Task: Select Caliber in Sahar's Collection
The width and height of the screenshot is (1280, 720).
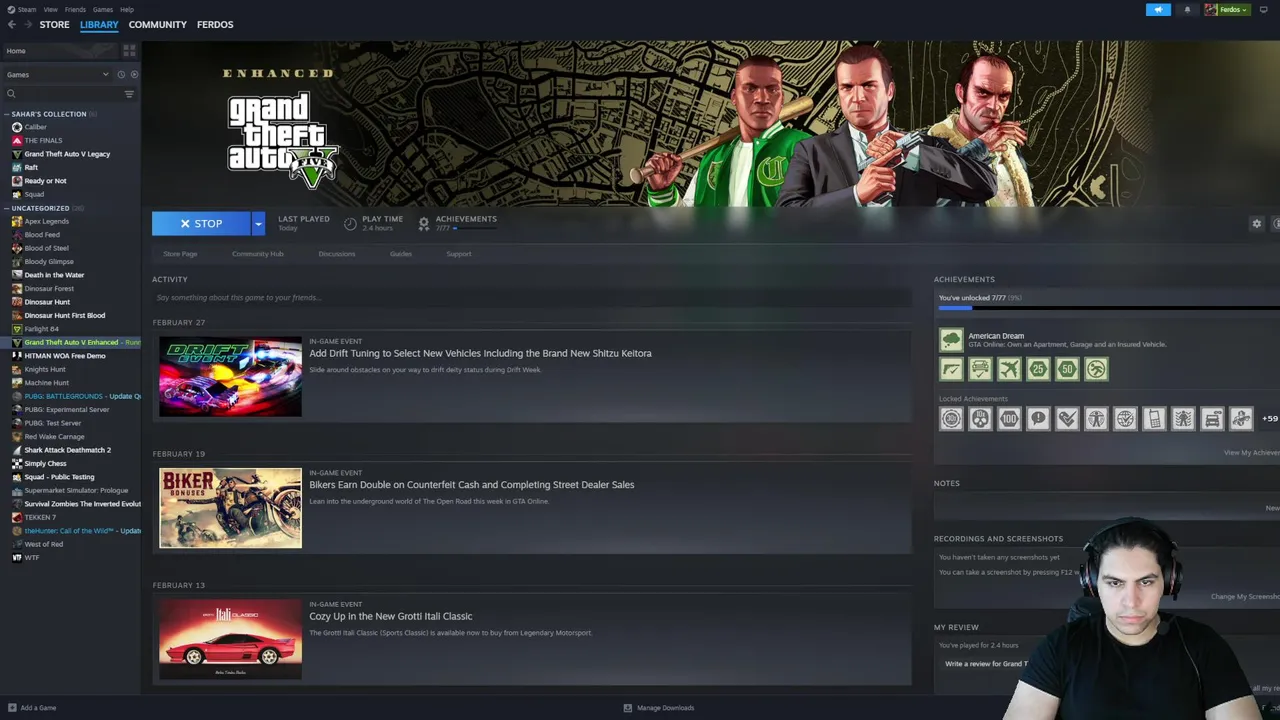Action: pos(36,127)
